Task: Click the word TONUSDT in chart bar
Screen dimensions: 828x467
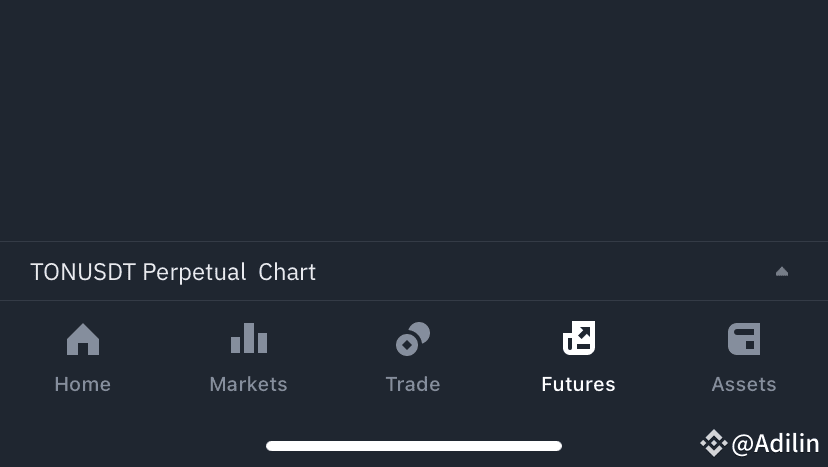Action: point(83,272)
